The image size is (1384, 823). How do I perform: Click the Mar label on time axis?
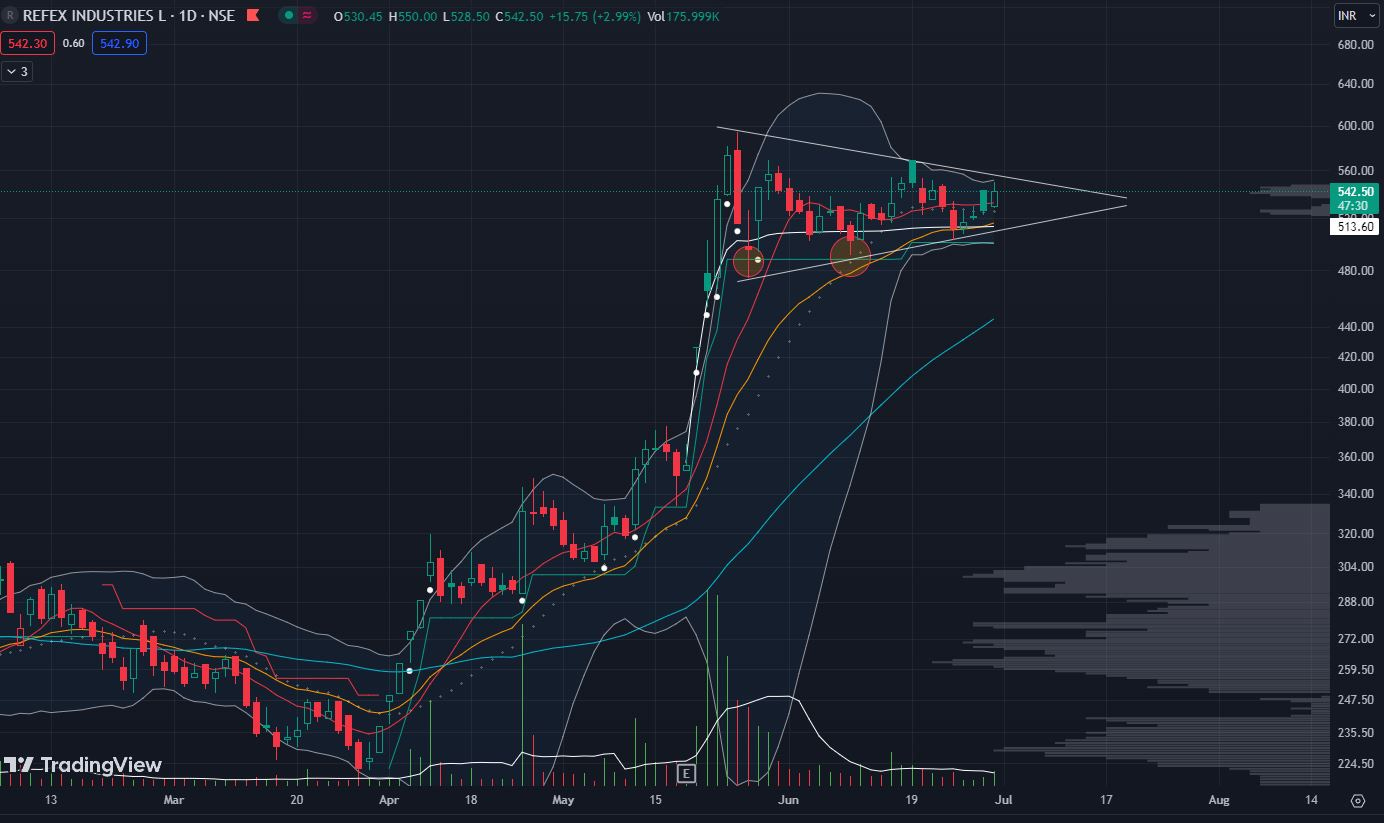pos(174,801)
